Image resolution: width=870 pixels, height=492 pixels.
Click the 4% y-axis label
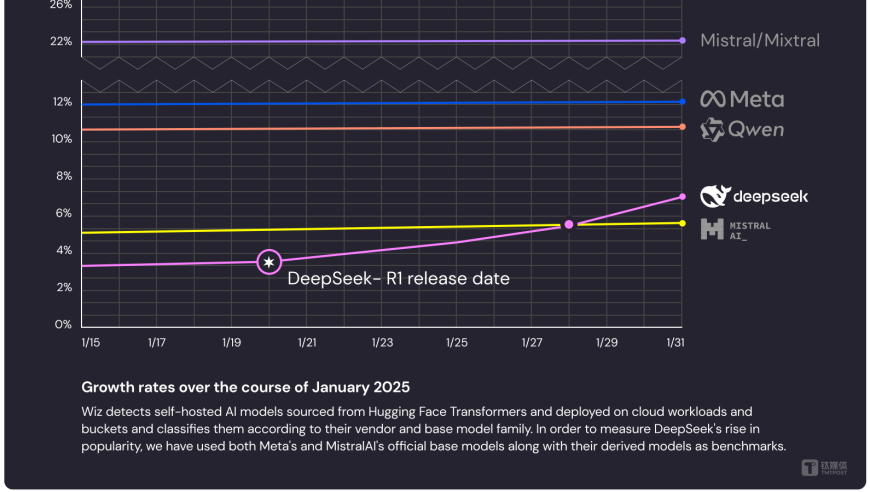(64, 250)
